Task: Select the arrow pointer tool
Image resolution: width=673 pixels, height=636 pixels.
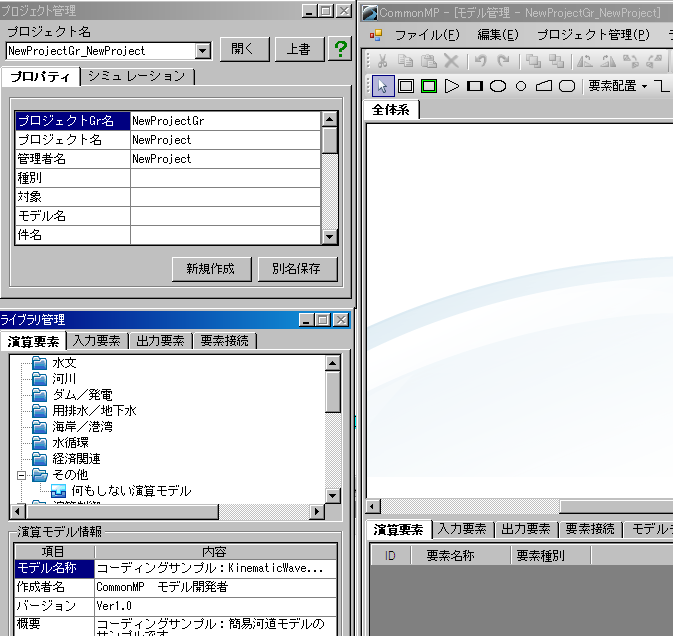Action: (x=383, y=86)
